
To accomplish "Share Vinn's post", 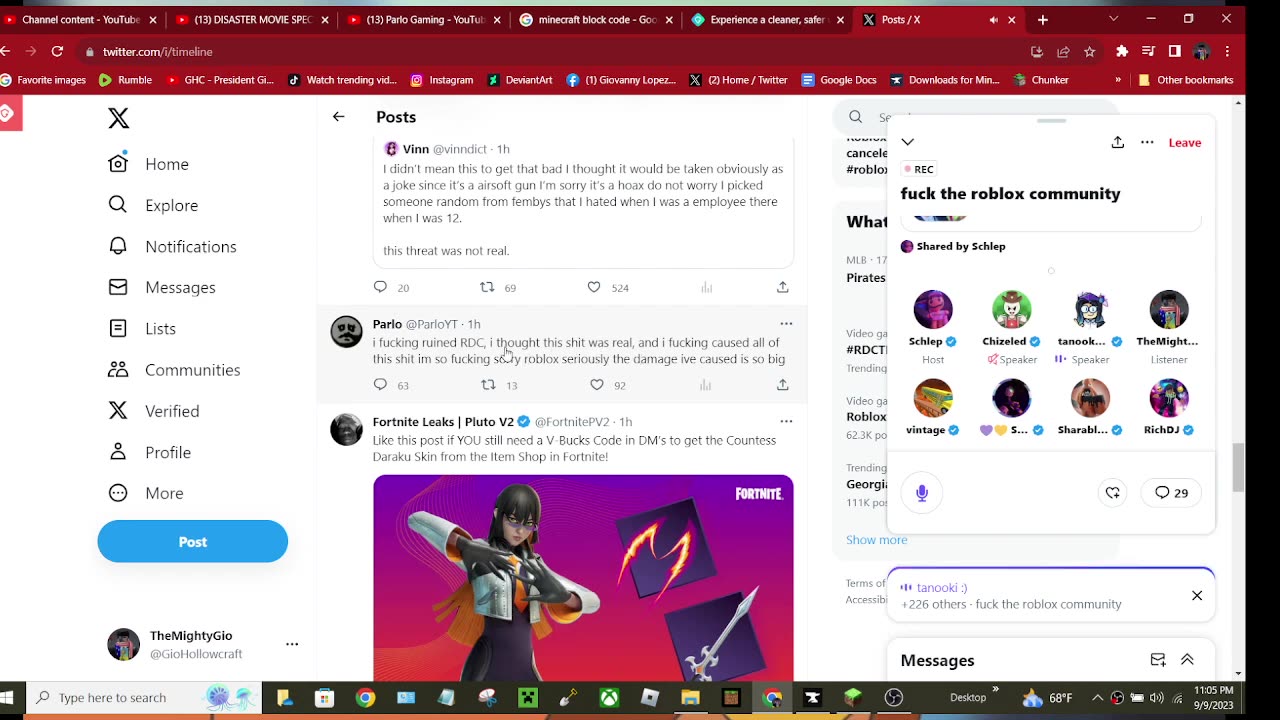I will click(782, 287).
